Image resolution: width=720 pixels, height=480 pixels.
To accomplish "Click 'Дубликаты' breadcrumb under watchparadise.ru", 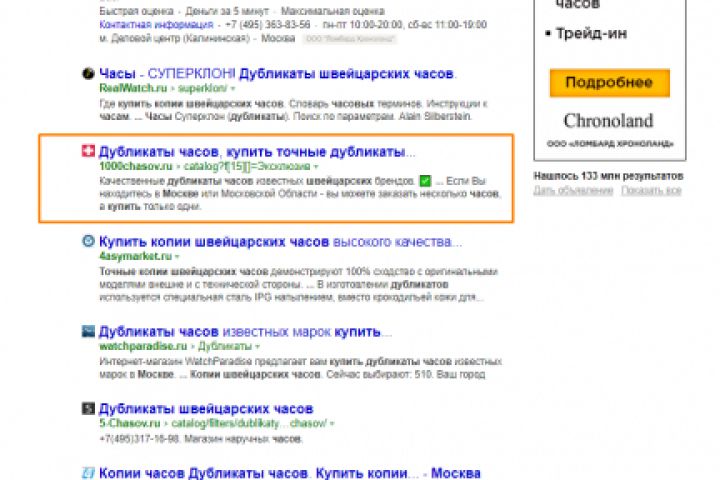I will (225, 346).
